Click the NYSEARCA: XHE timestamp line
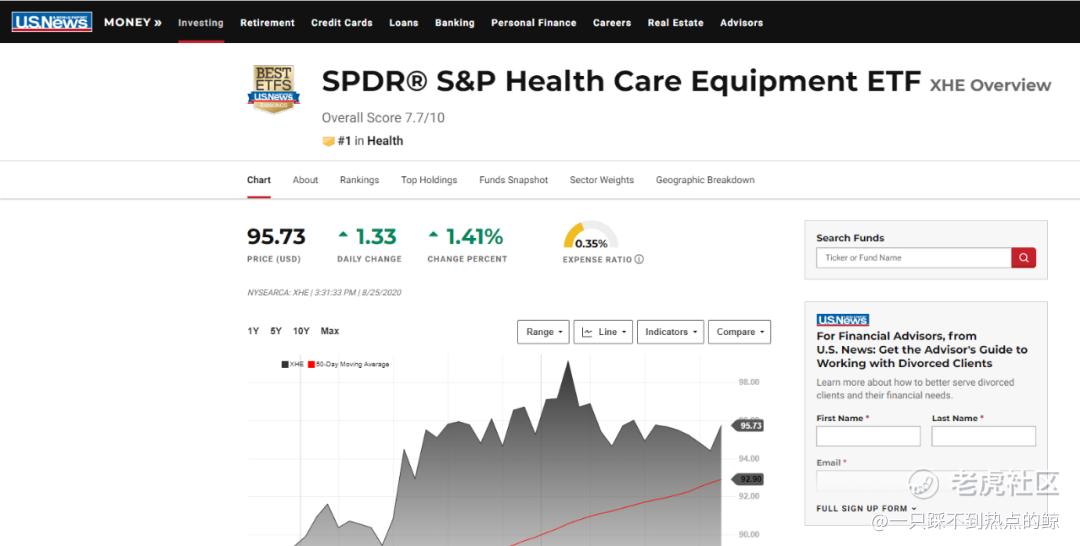Screen dimensions: 1080x546 [324, 293]
